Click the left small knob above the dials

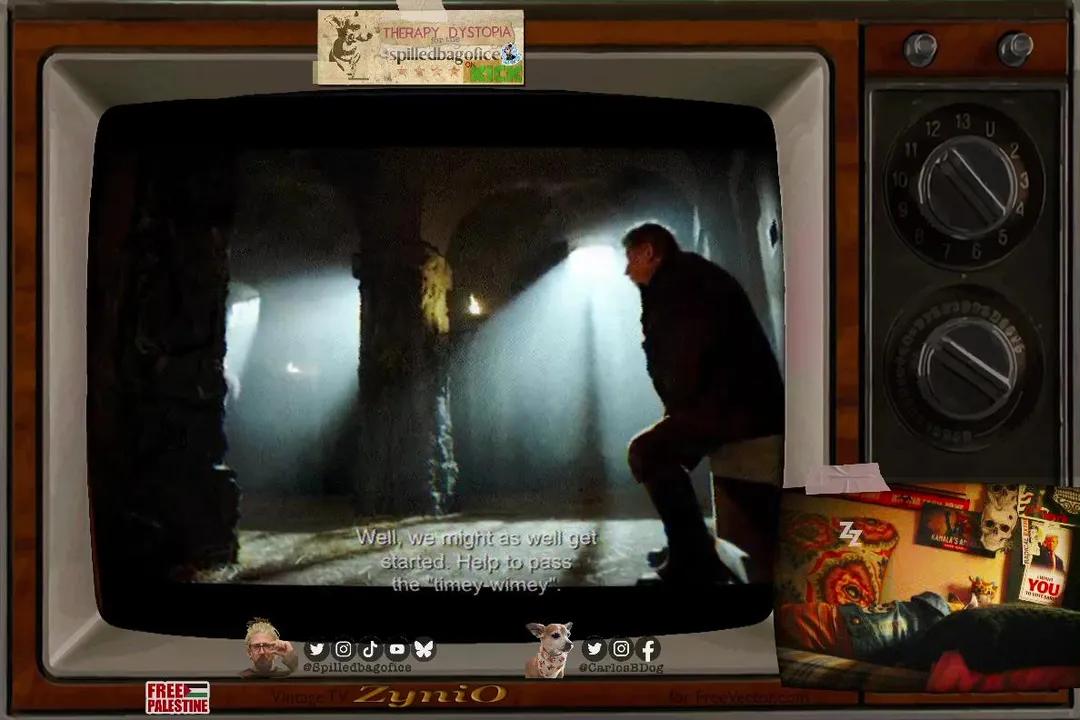920,48
